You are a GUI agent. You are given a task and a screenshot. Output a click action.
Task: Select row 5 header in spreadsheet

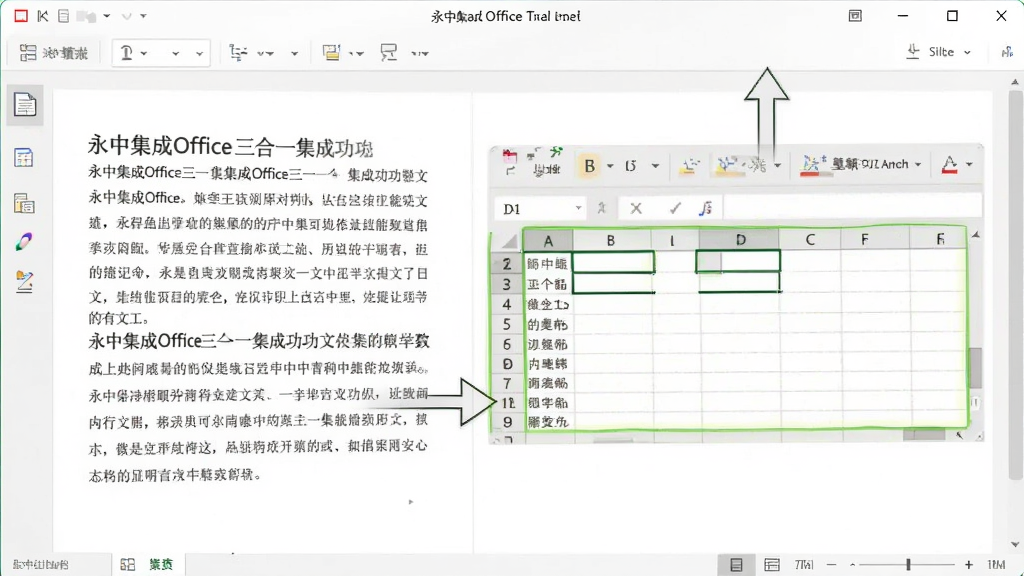(507, 324)
